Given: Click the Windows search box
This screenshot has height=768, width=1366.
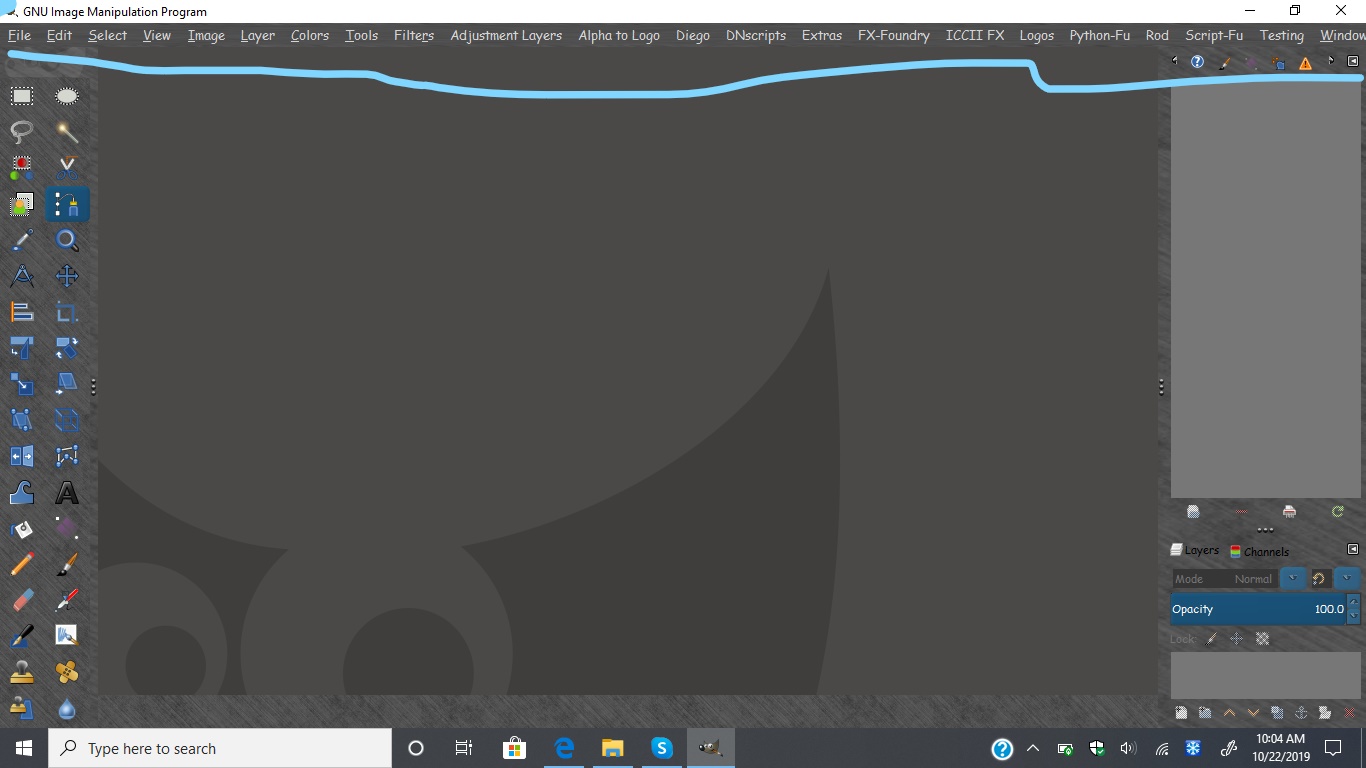Looking at the screenshot, I should [220, 748].
